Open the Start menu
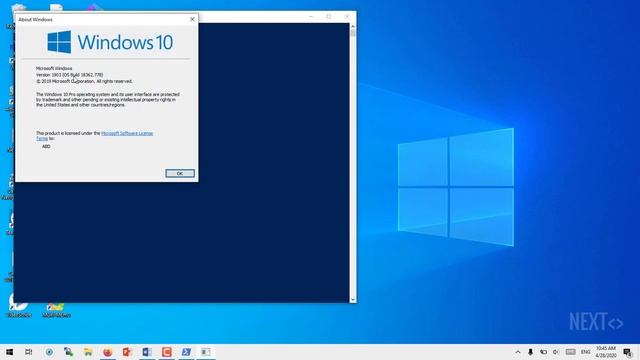This screenshot has height=360, width=640. (9, 352)
